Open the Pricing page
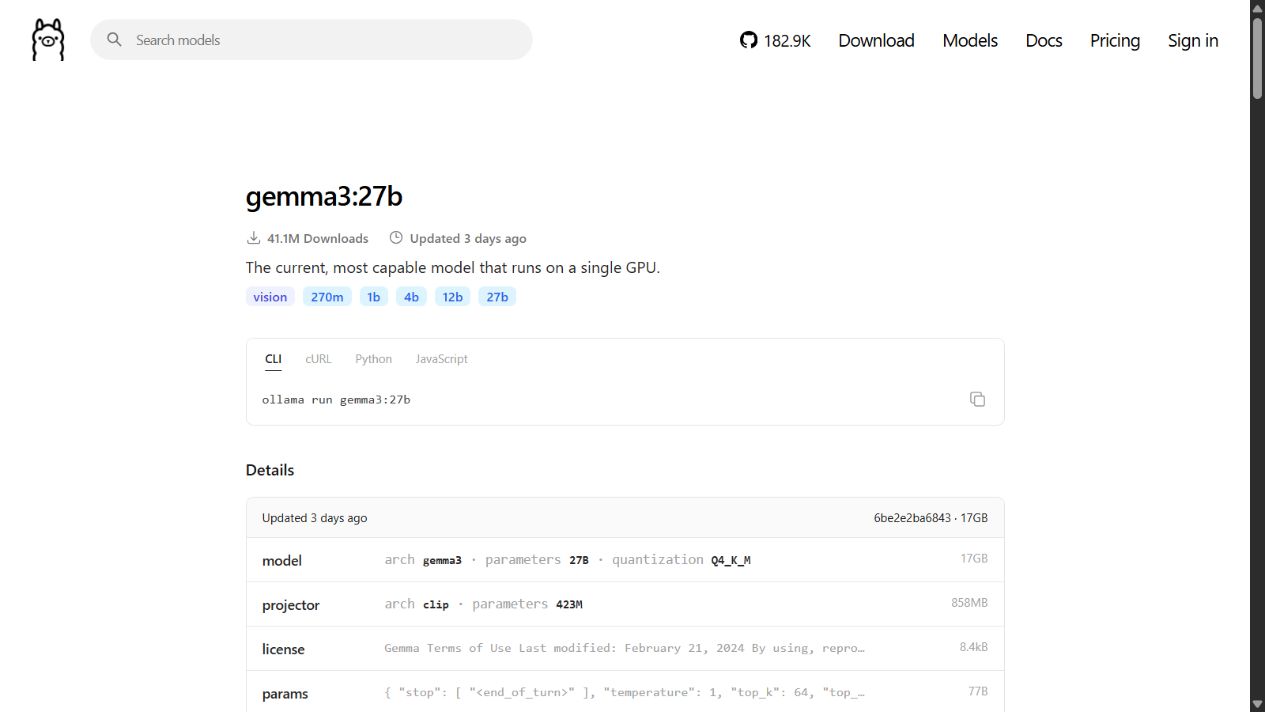 pyautogui.click(x=1115, y=40)
